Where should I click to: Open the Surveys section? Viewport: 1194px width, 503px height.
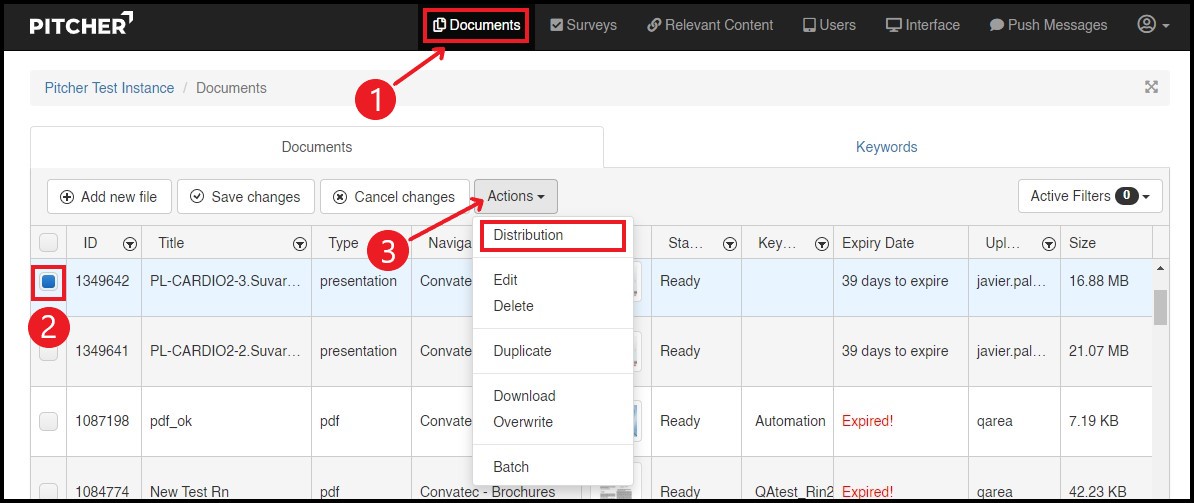(583, 25)
